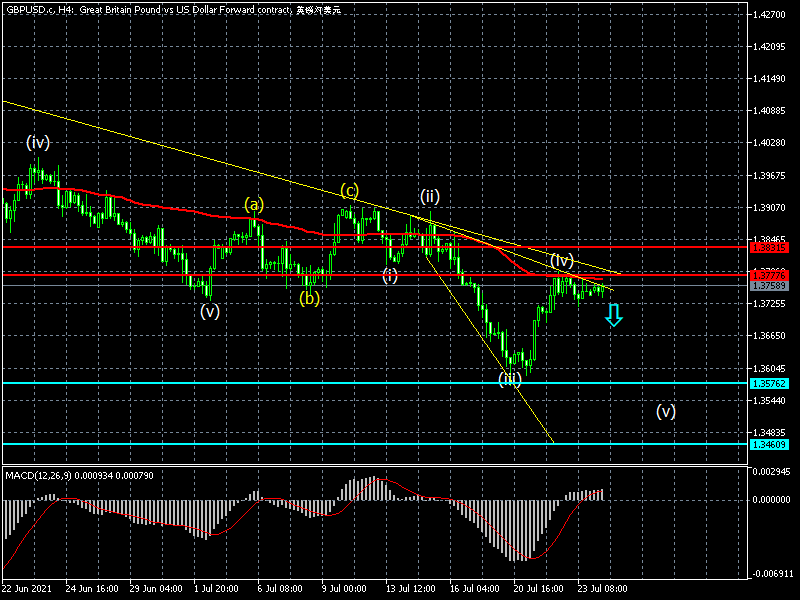
Task: Click the (iii) wave label at the low
Action: (510, 378)
